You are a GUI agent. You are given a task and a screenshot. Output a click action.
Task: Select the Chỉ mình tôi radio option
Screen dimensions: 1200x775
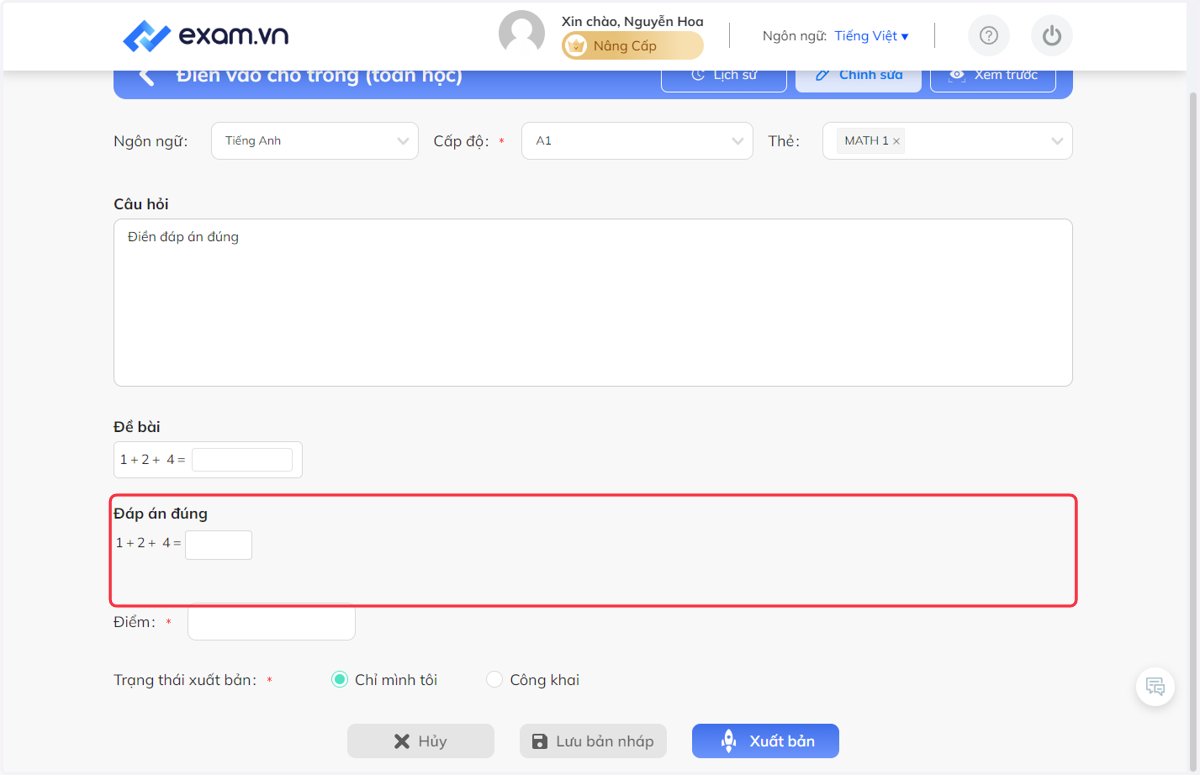[339, 680]
